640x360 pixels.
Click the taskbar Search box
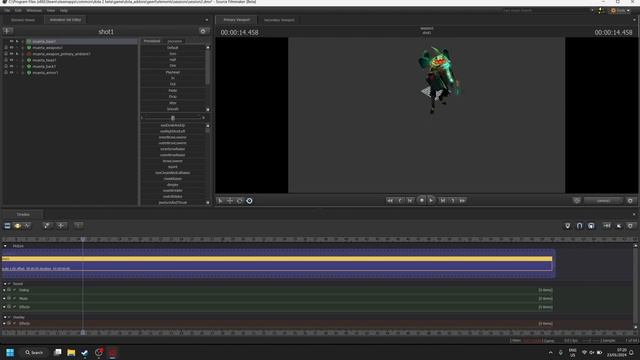34,352
